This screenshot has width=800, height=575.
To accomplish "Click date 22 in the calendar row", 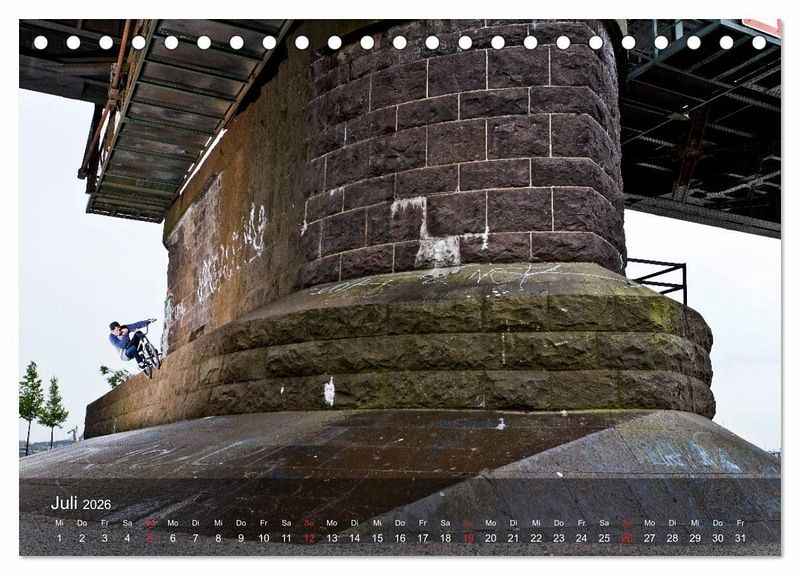I will click(x=536, y=538).
